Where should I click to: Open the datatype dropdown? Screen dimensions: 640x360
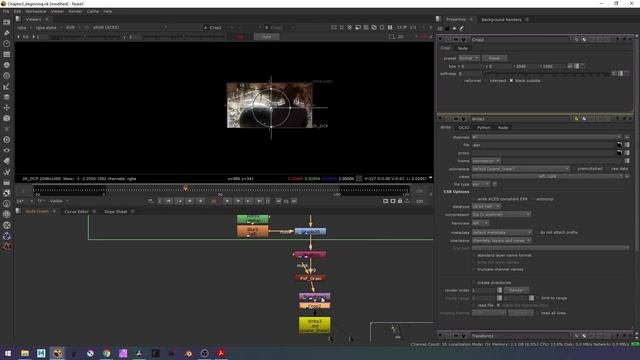(486, 207)
